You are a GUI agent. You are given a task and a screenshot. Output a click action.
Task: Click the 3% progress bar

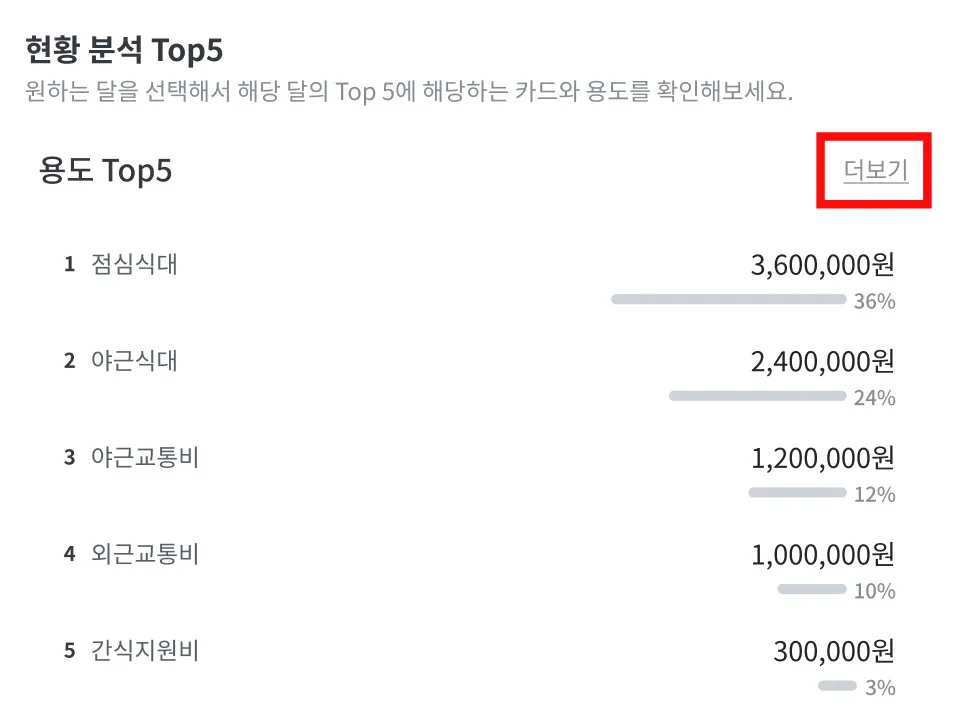click(837, 685)
